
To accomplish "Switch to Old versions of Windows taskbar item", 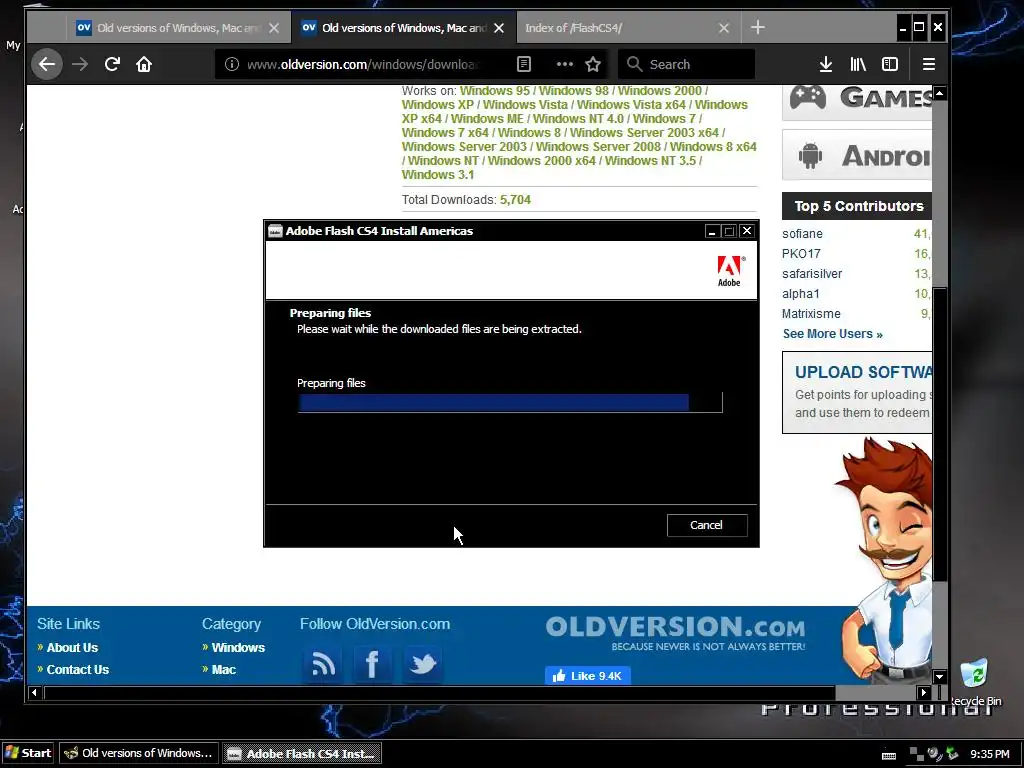I will coord(139,753).
